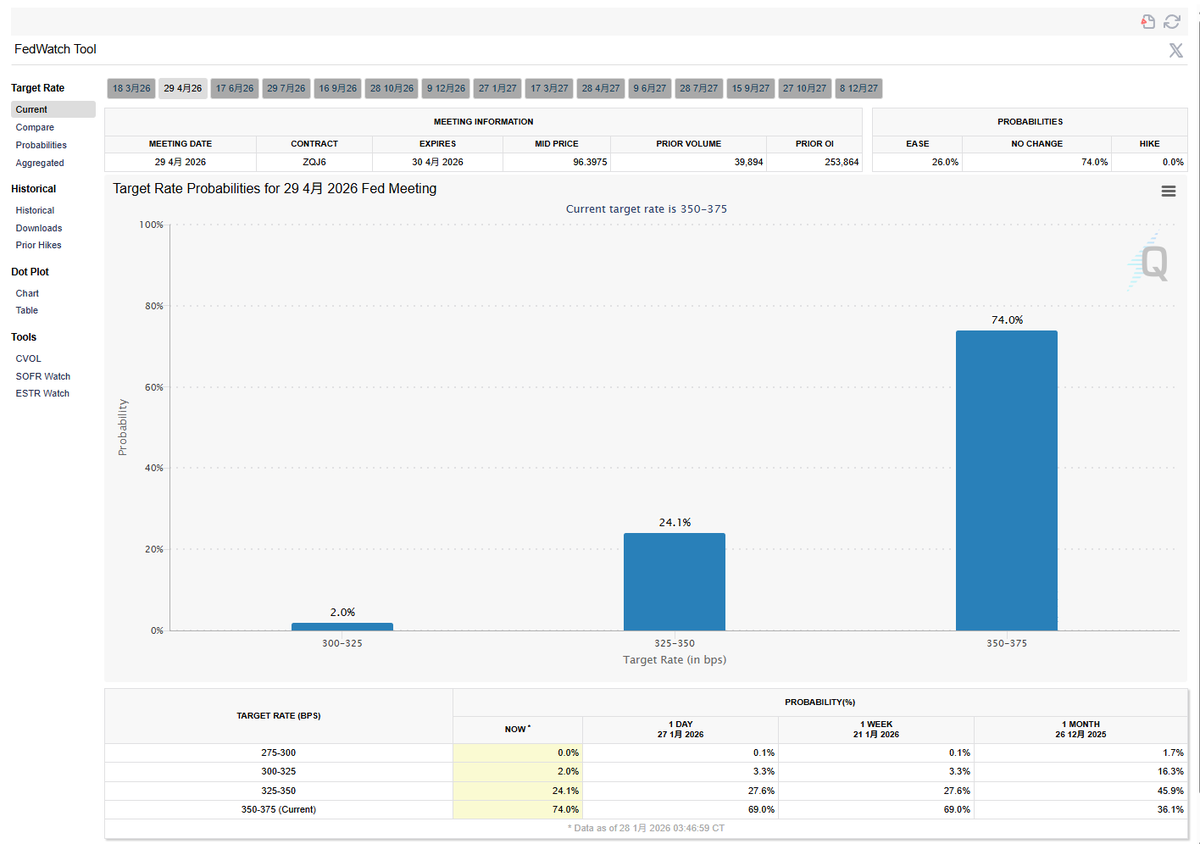The height and width of the screenshot is (844, 1200).
Task: Click the Q watermark logo in chart
Action: pos(1151,263)
